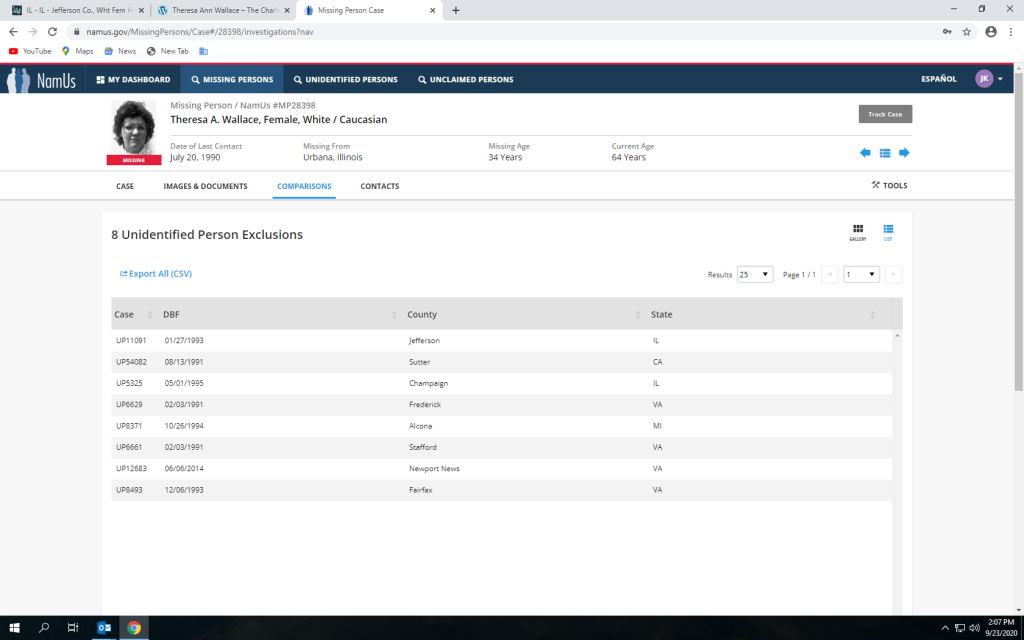The image size is (1024, 640).
Task: Bookmark this page with star icon
Action: [x=967, y=31]
